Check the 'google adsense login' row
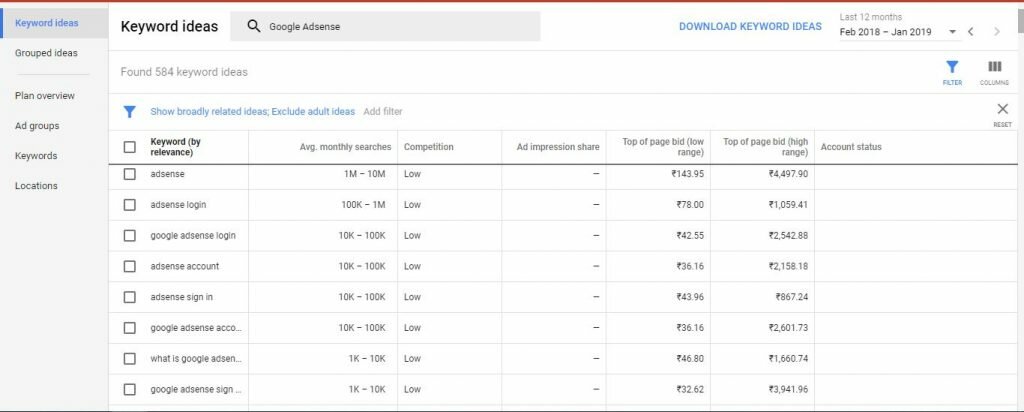Viewport: 1024px width, 412px height. pos(129,236)
